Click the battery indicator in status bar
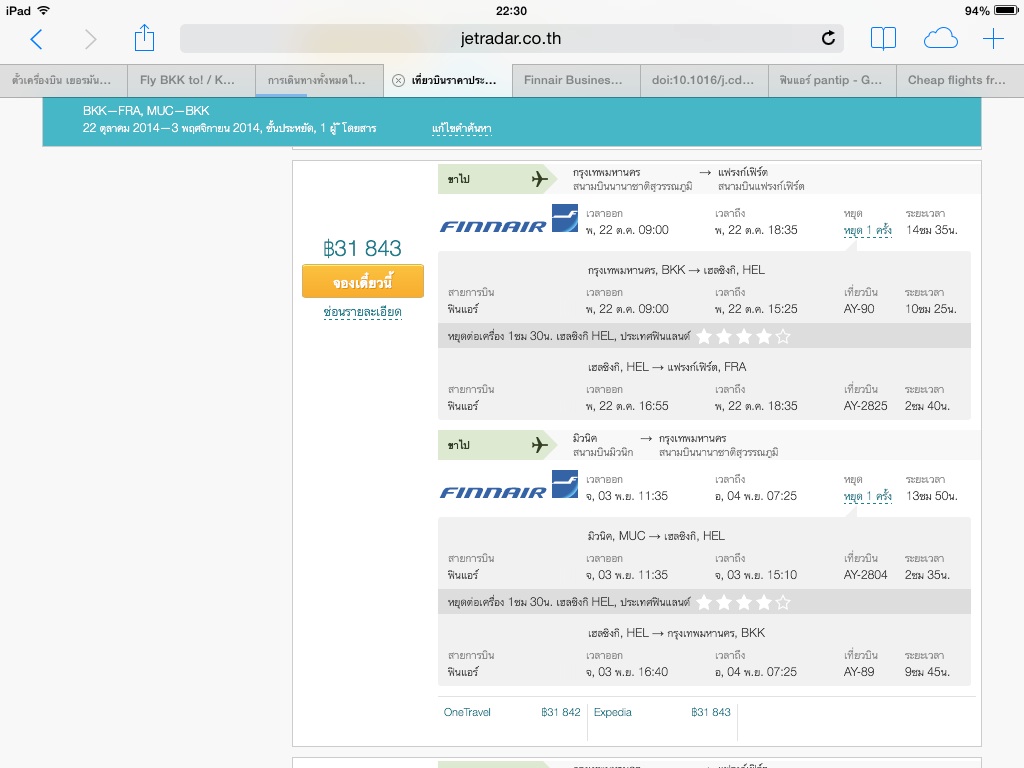Viewport: 1024px width, 768px height. click(1006, 10)
